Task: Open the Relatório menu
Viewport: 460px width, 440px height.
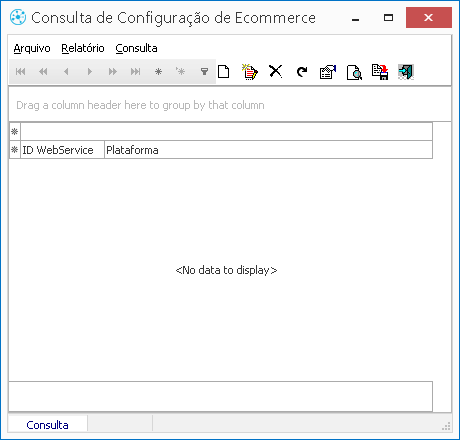Action: 83,48
